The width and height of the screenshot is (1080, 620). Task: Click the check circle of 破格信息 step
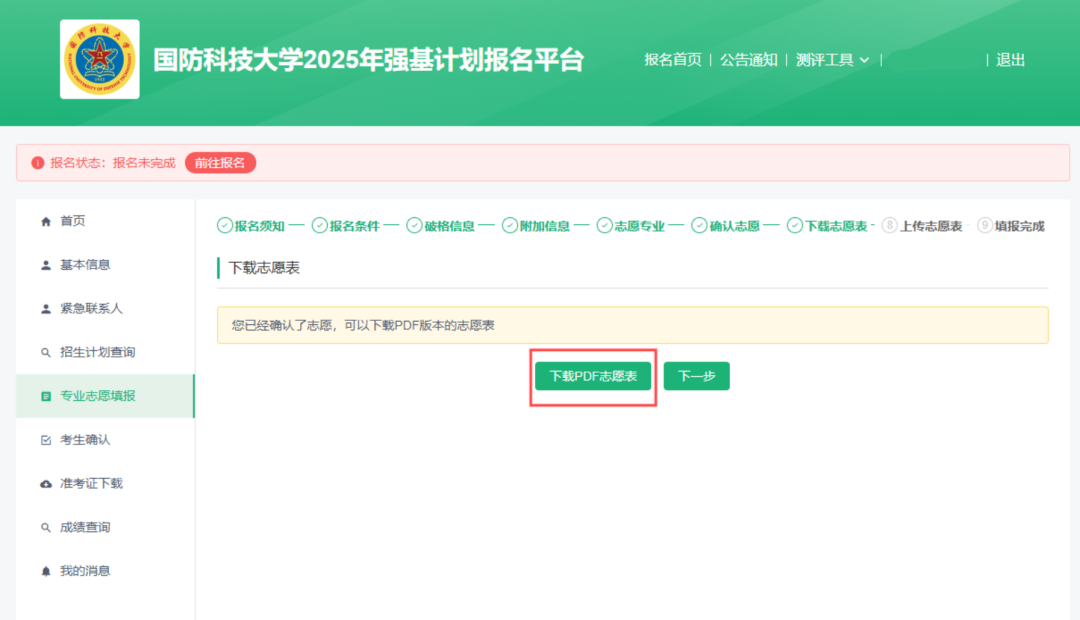(x=414, y=226)
